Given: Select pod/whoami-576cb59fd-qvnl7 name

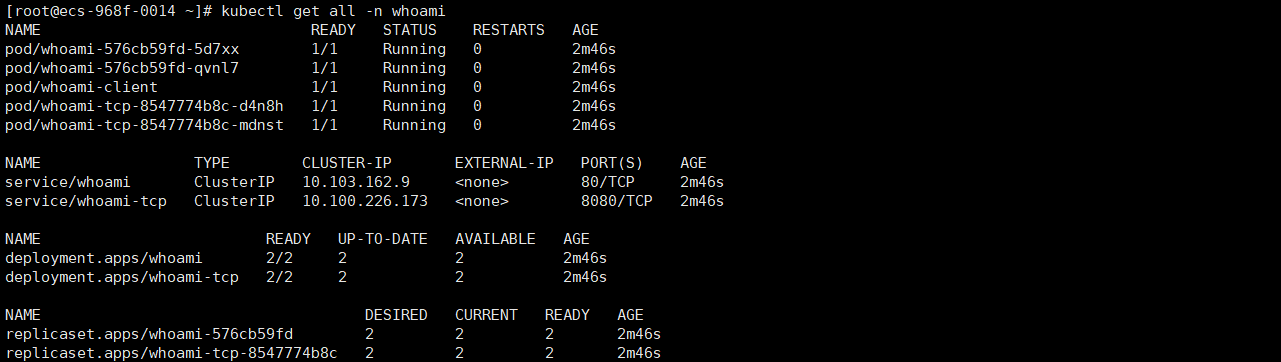Looking at the screenshot, I should pyautogui.click(x=122, y=68).
